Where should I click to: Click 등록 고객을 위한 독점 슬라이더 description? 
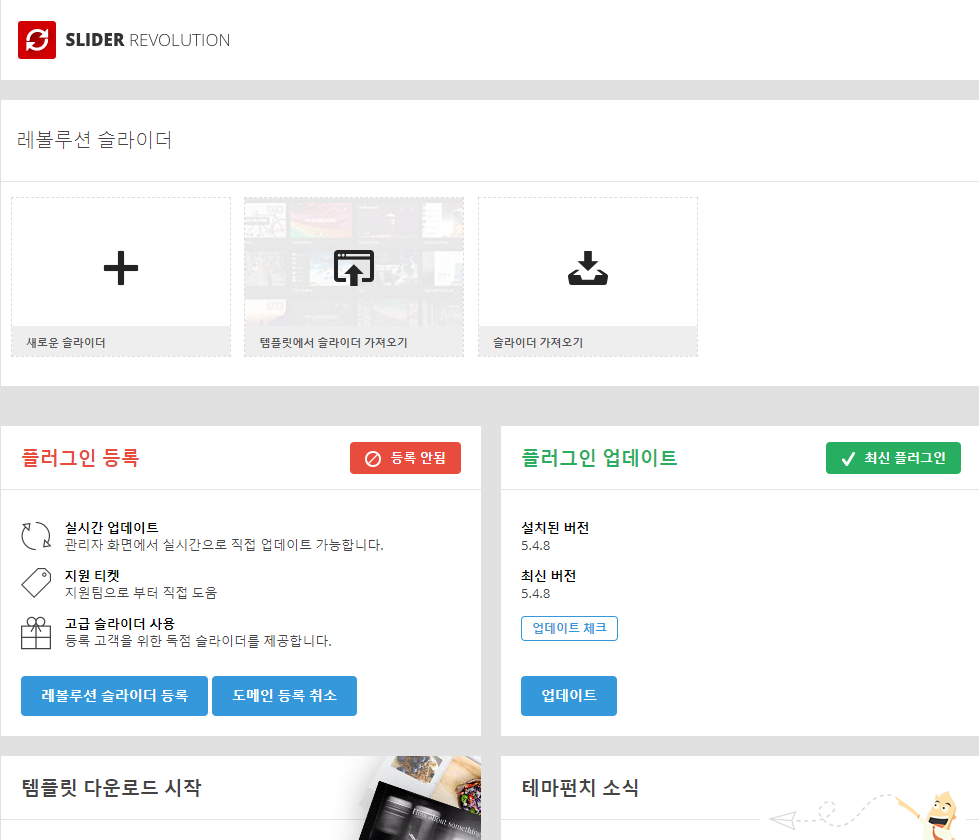199,641
